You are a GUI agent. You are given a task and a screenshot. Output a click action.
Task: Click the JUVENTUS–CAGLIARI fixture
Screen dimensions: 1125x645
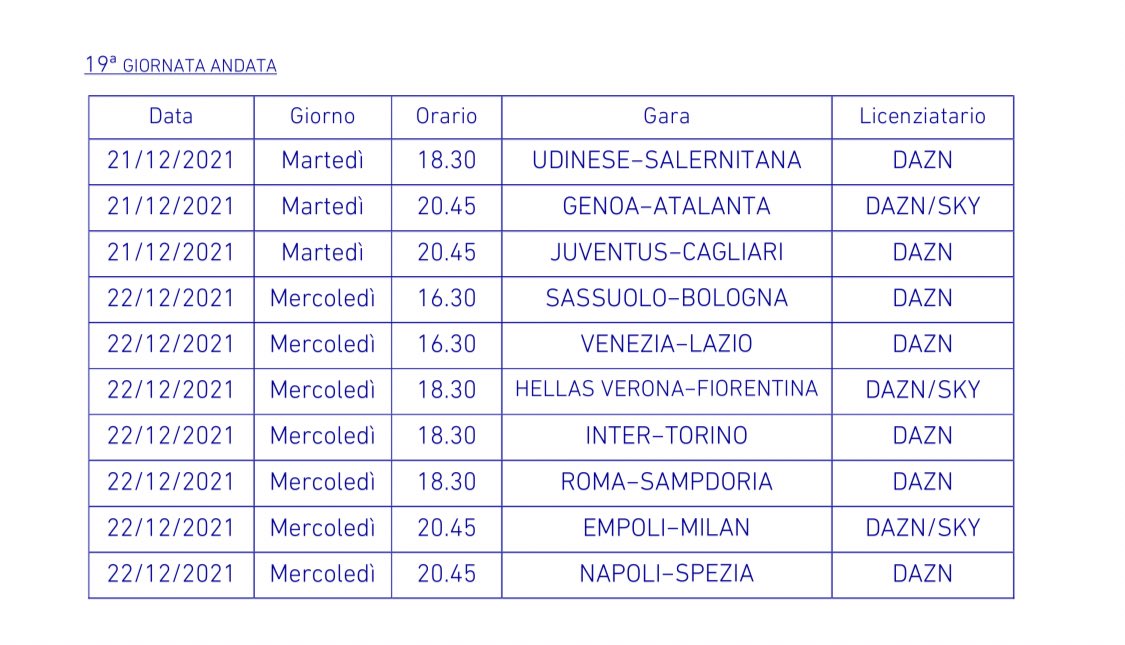click(x=666, y=252)
